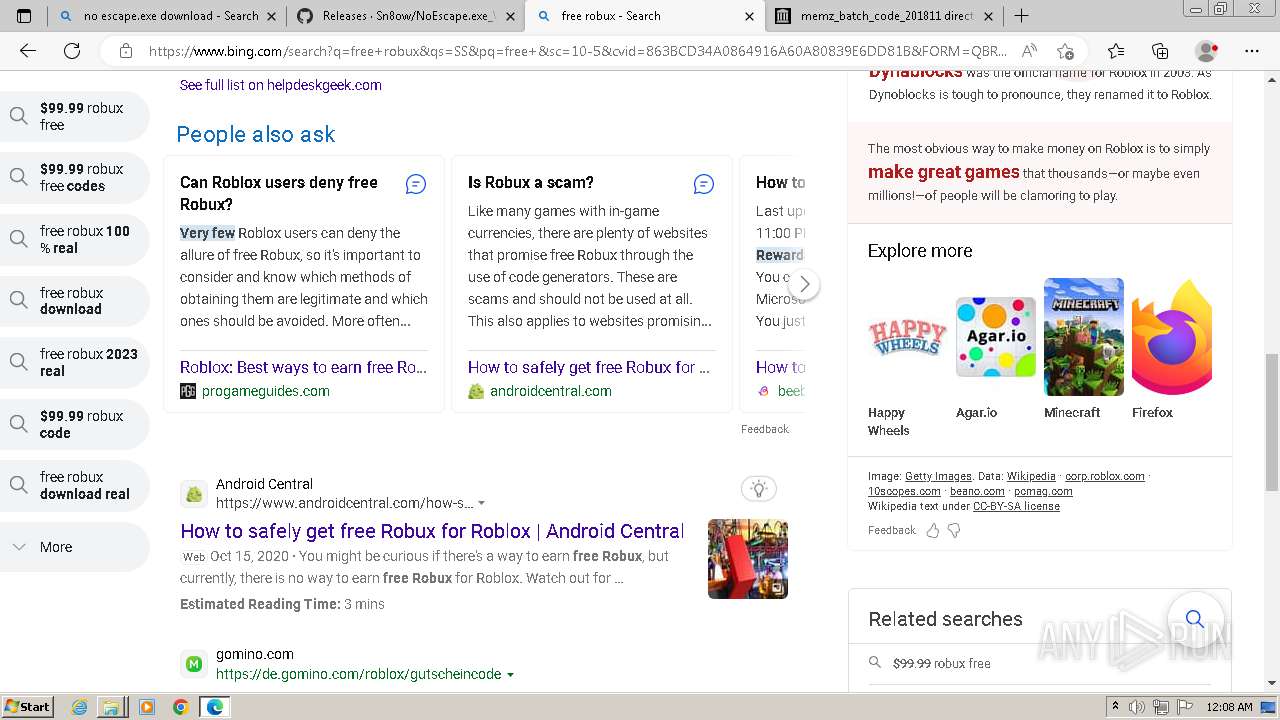Add this page to favorites star icon
Viewport: 1280px width, 720px height.
coord(1065,51)
